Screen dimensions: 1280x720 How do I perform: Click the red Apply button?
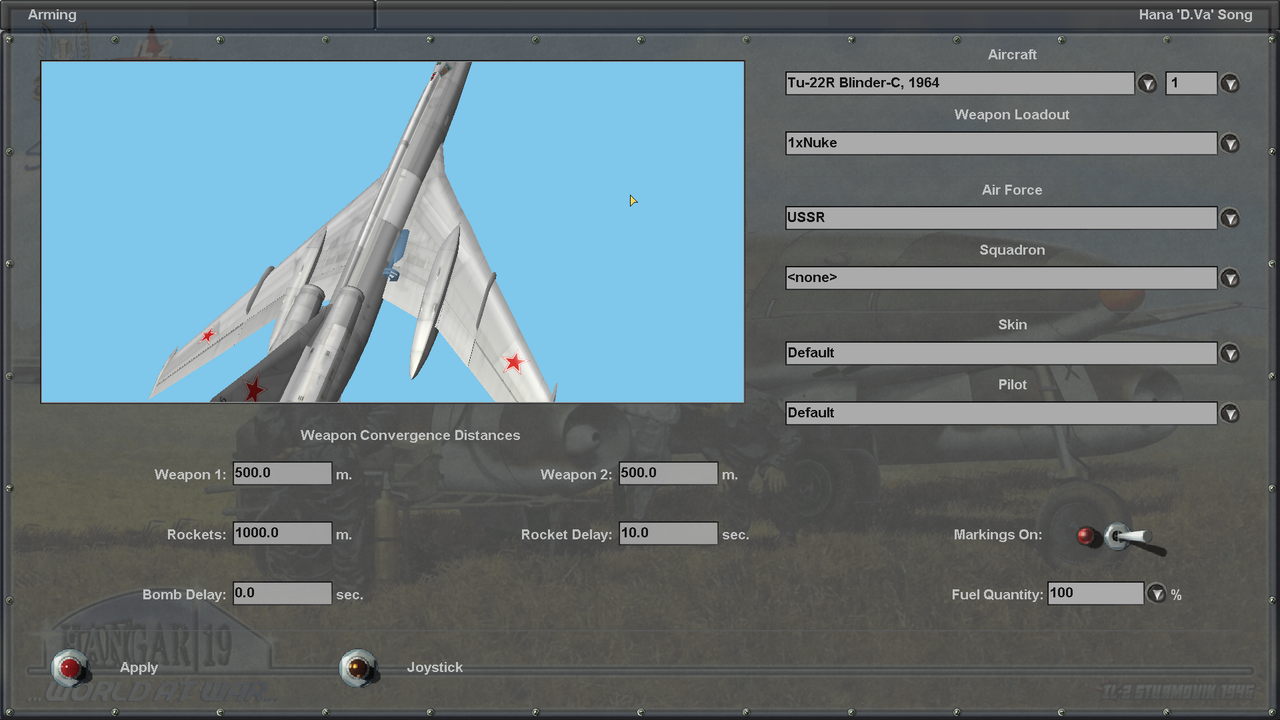tap(71, 668)
